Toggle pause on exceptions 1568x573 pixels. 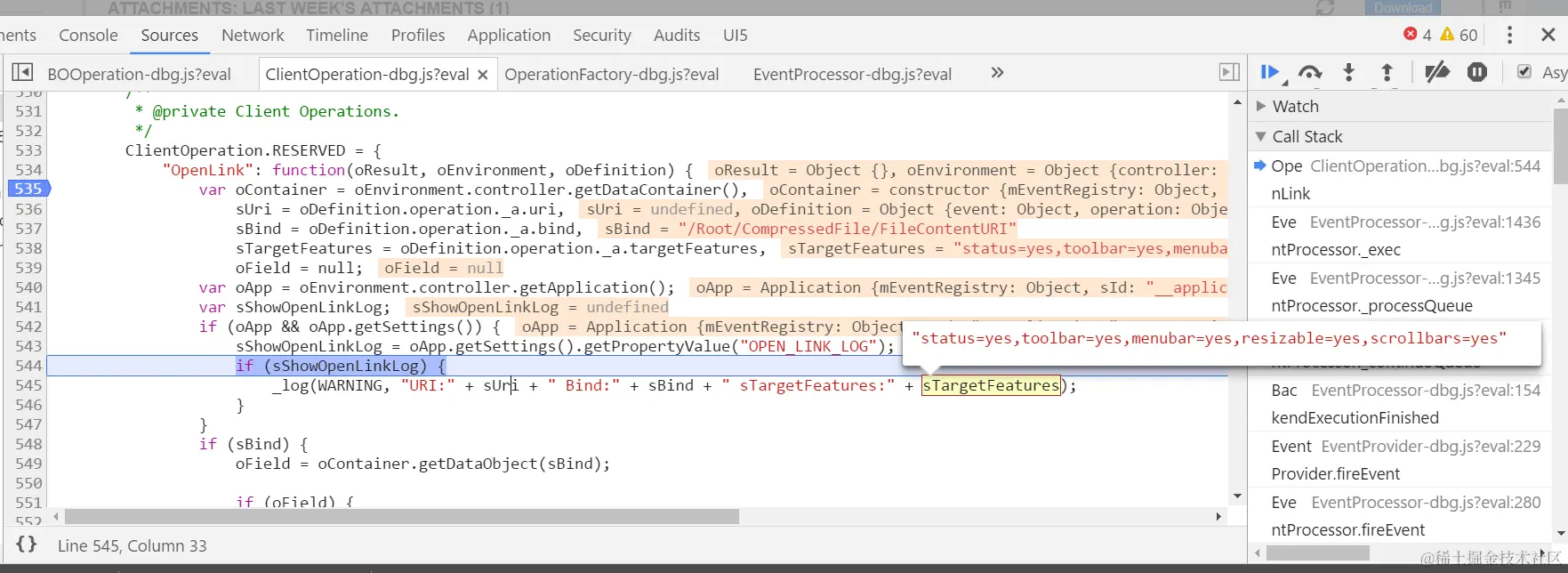1477,72
